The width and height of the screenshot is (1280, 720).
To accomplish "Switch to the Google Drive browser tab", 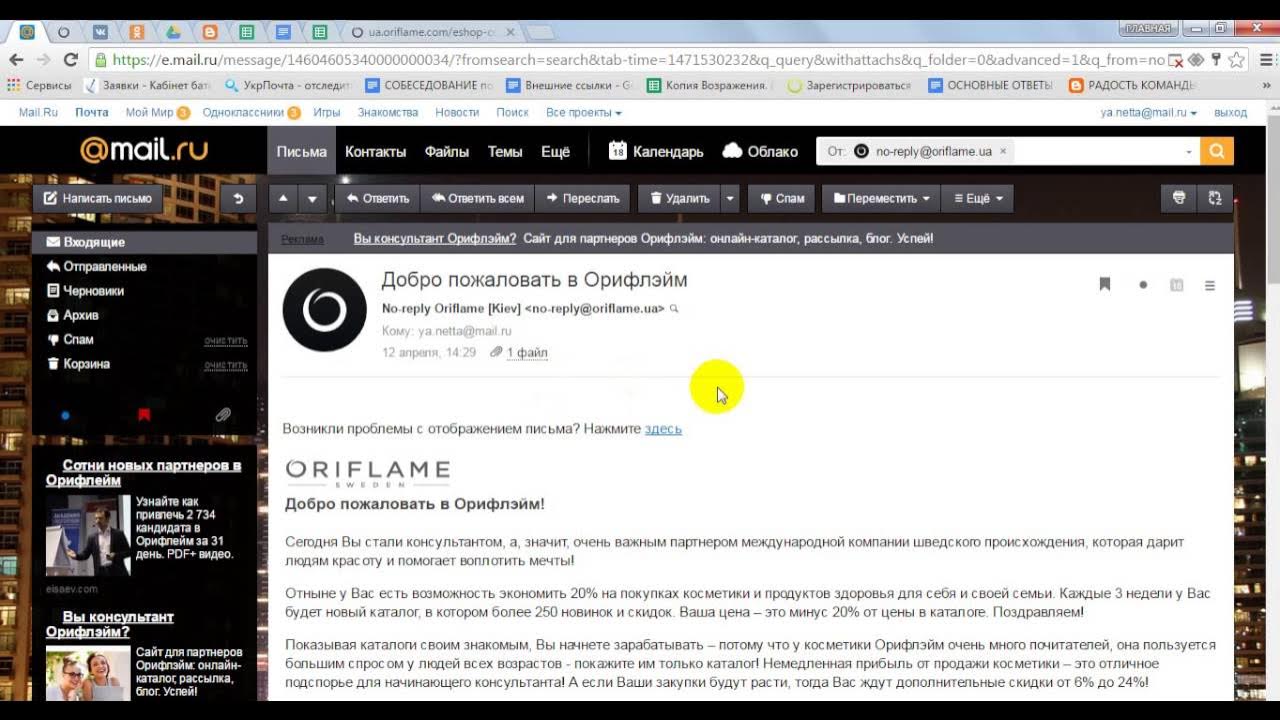I will pyautogui.click(x=173, y=32).
